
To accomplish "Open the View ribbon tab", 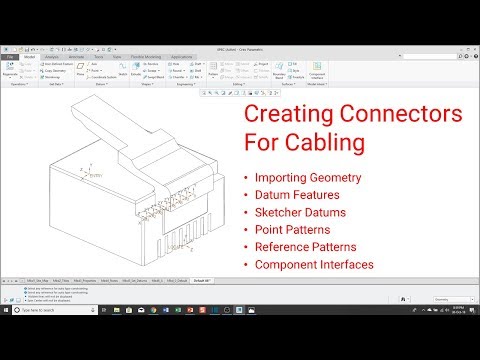I will point(117,57).
